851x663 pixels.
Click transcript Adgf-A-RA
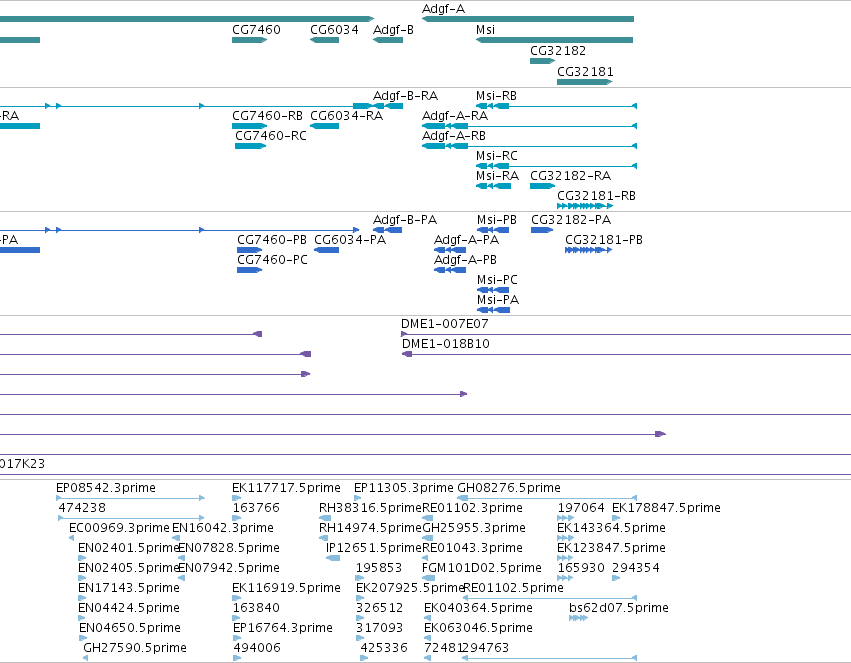455,116
